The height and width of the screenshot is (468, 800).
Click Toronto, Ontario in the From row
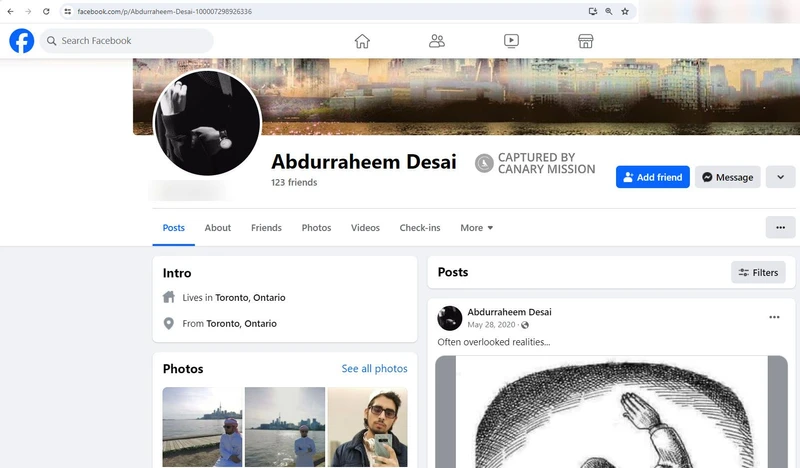[241, 324]
